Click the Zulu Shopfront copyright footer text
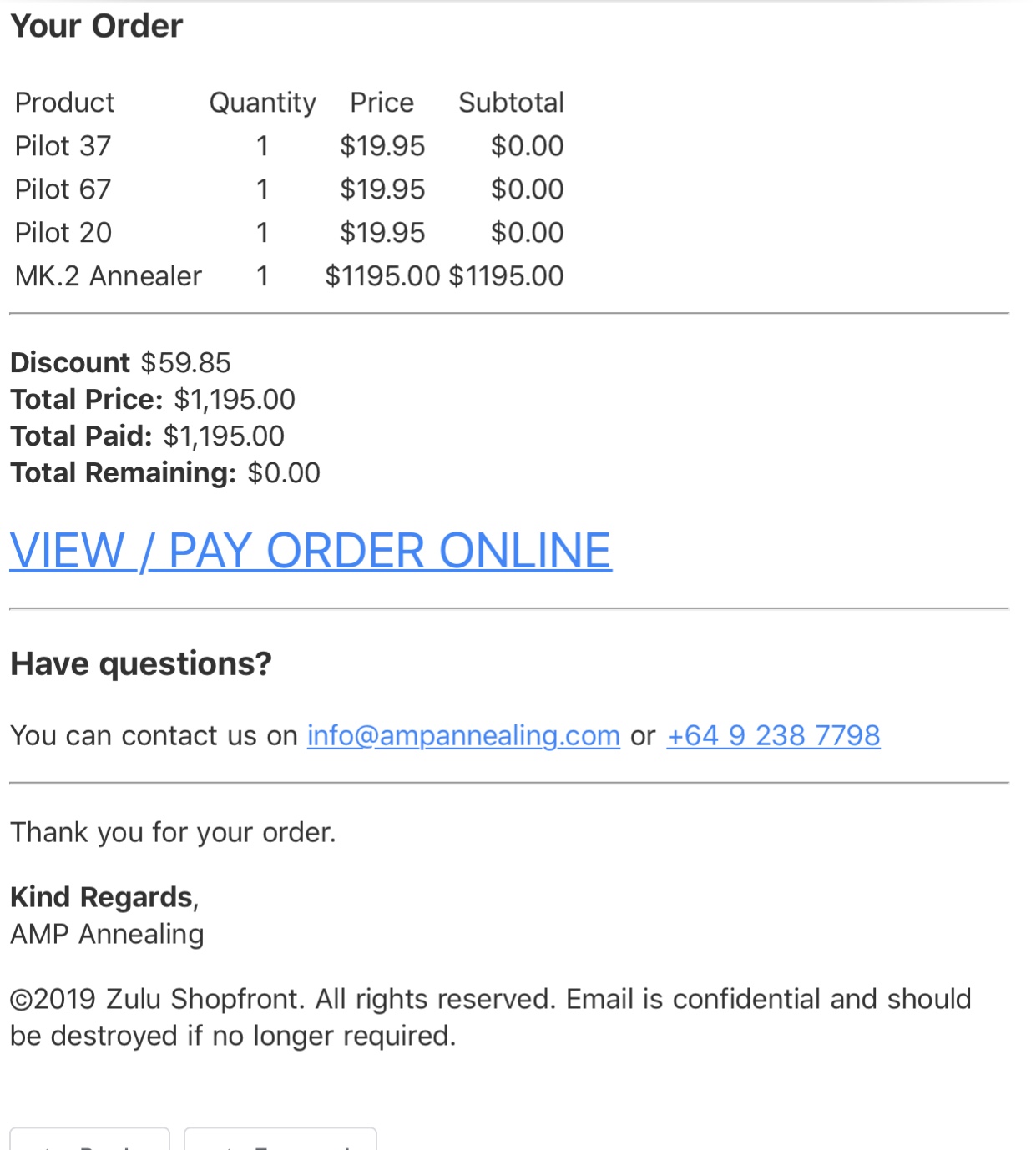The image size is (1036, 1150). (x=491, y=1017)
